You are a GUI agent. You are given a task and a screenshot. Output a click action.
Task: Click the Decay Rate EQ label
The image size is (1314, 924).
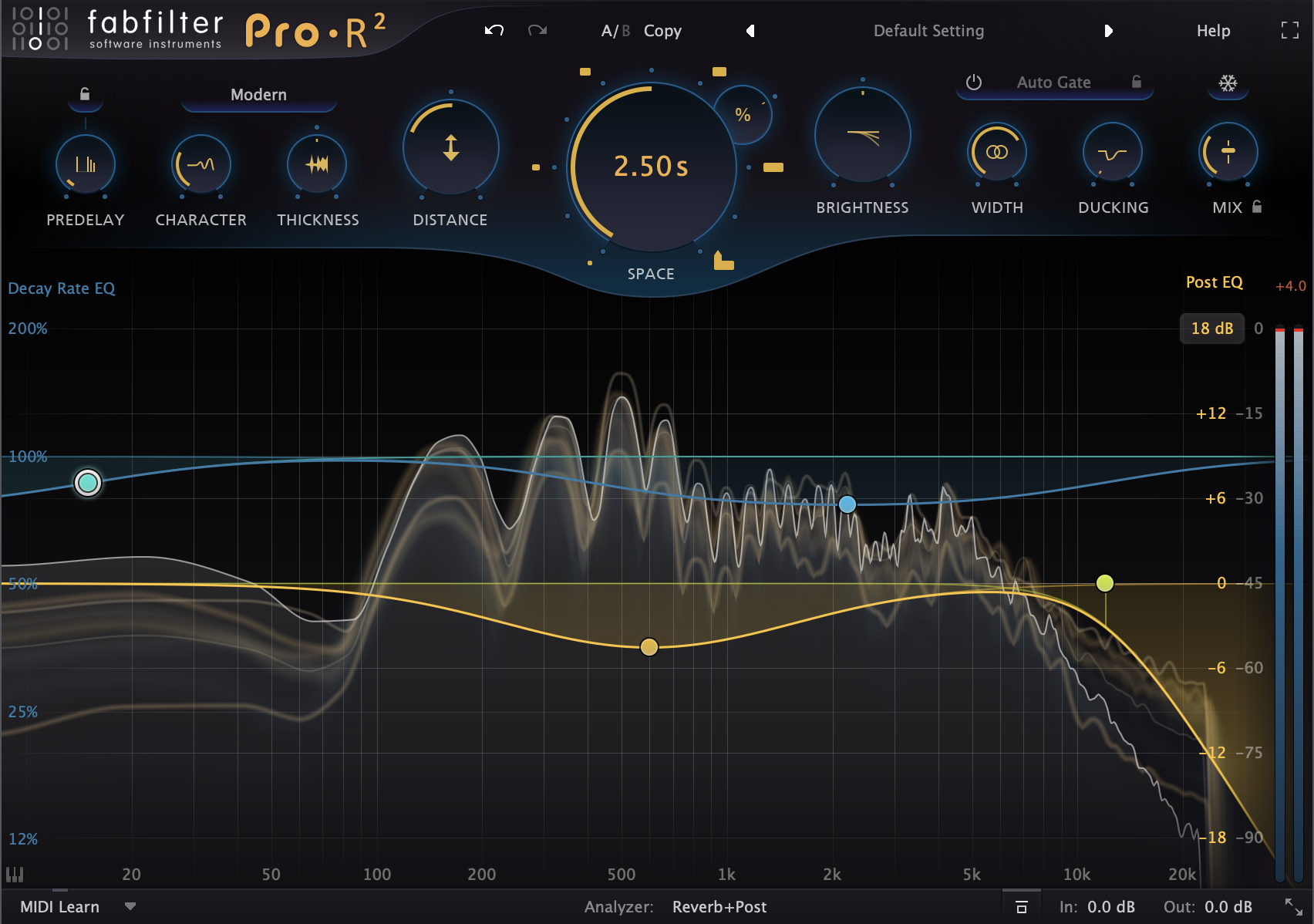point(62,288)
